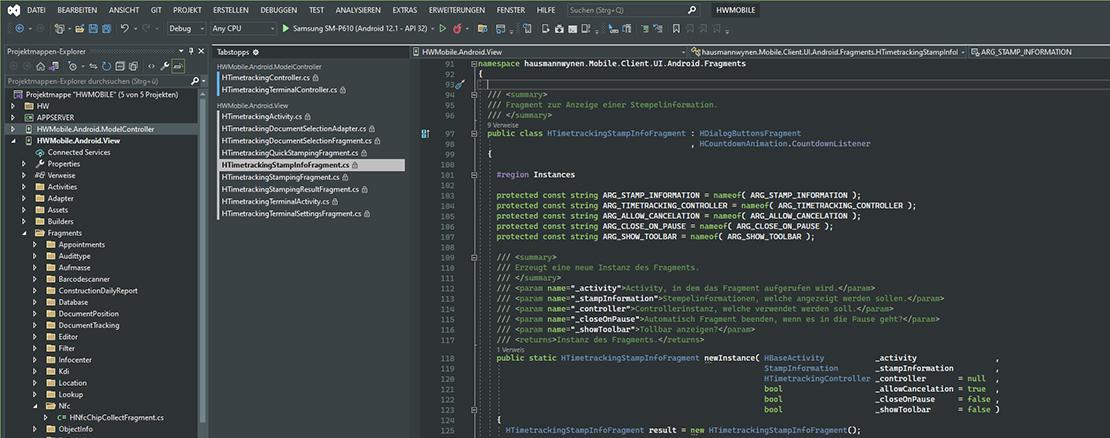1110x438 pixels.
Task: Open the Any CPU platform dropdown
Action: click(x=244, y=28)
